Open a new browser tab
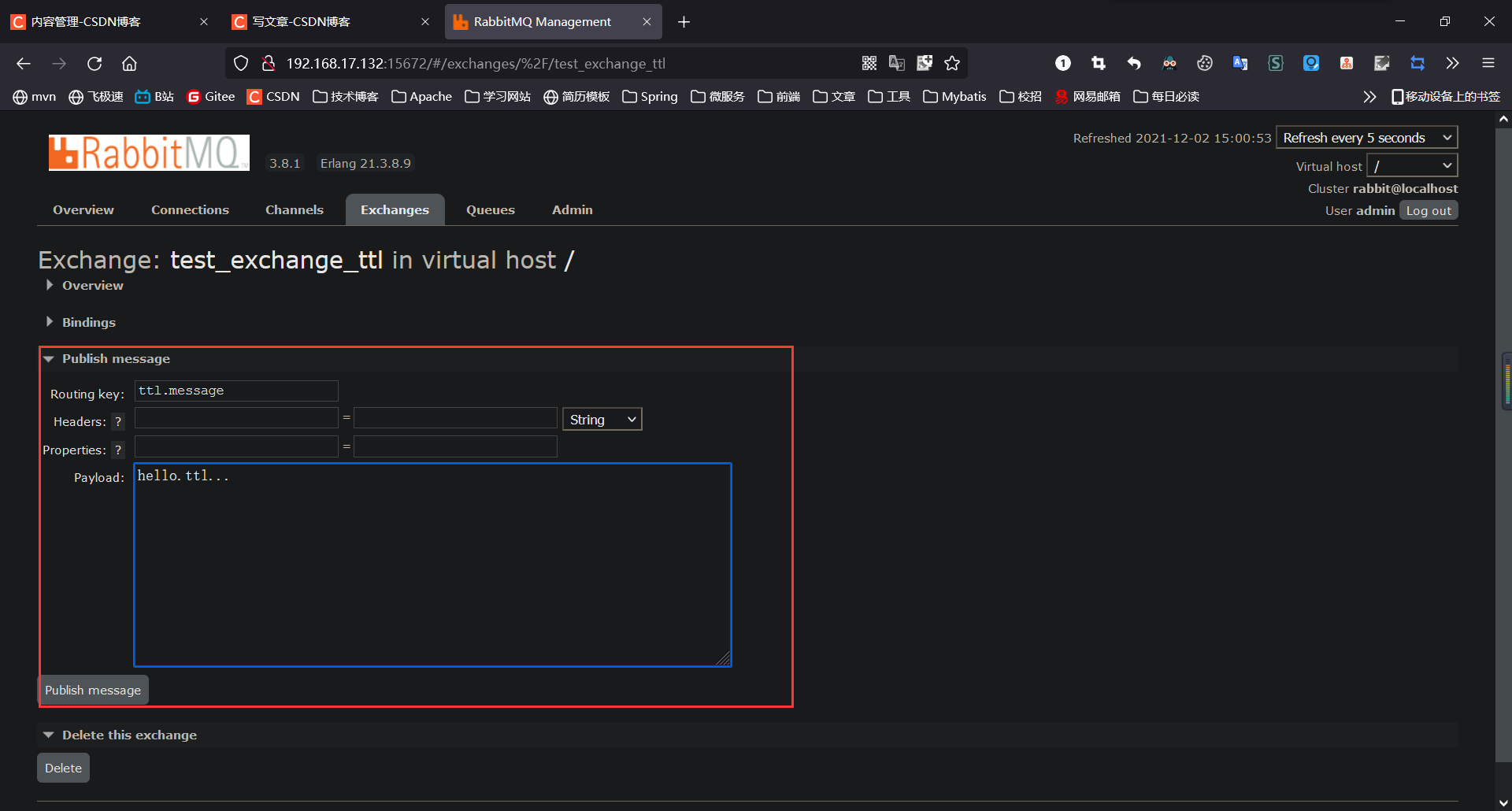Viewport: 1512px width, 811px height. (x=684, y=22)
